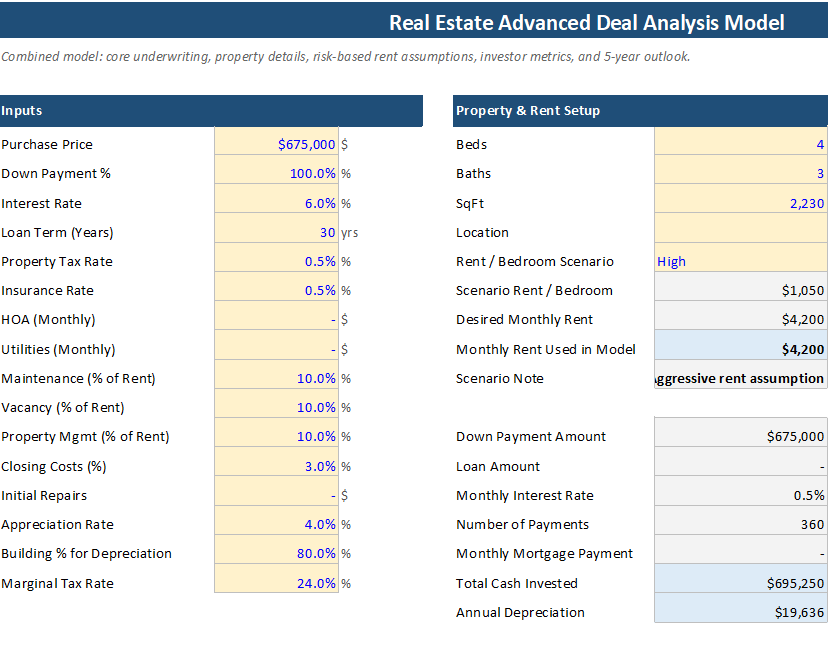Click the Down Payment % value cell
Viewport: 830px width, 649px height.
pyautogui.click(x=276, y=173)
